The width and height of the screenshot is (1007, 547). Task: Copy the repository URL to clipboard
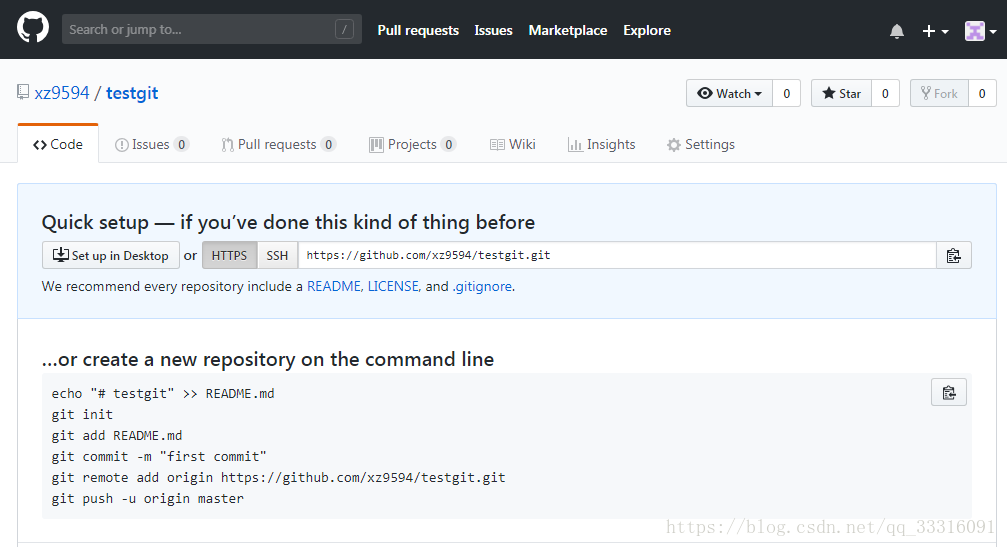click(x=953, y=255)
